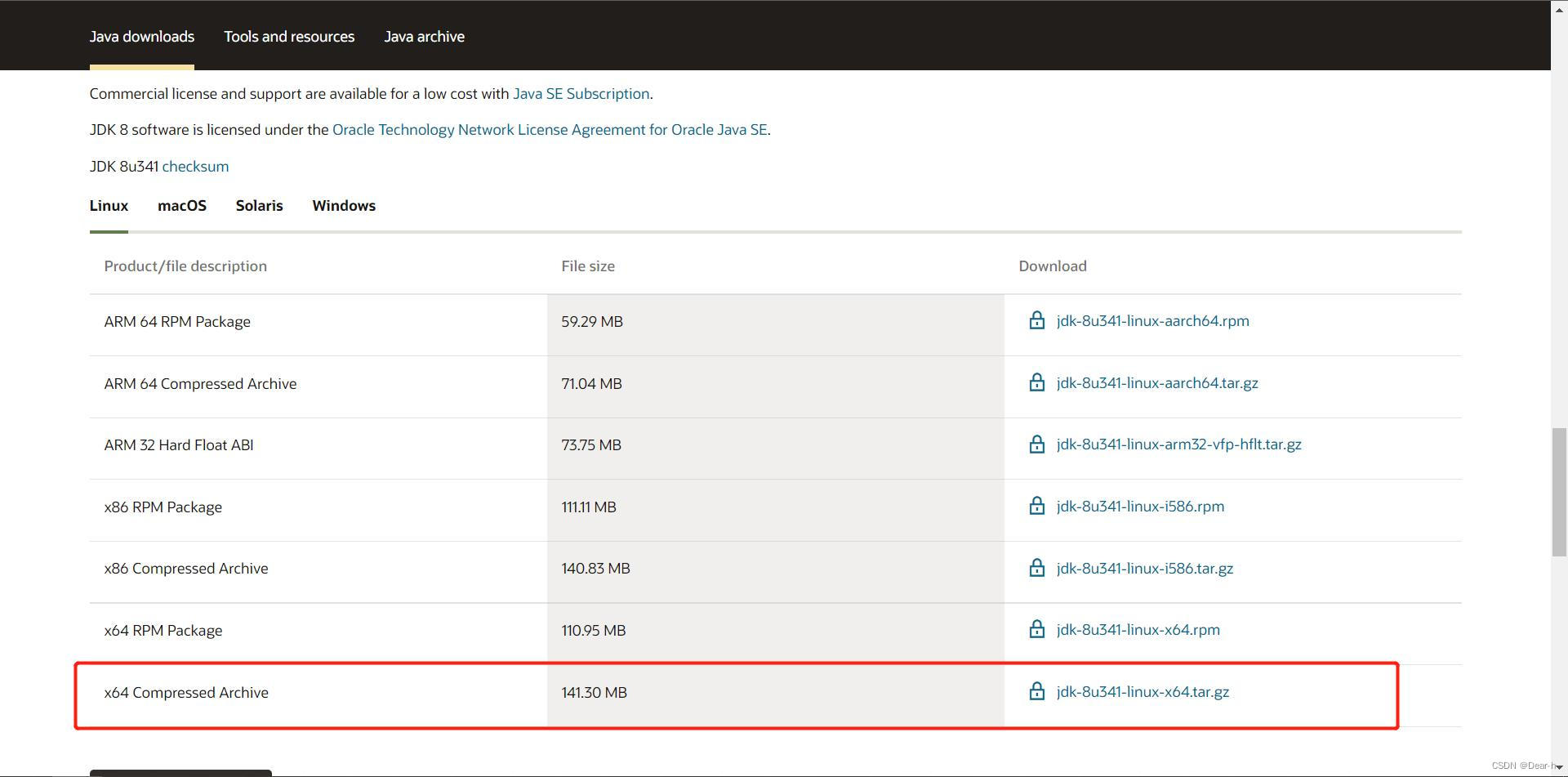Click lock icon beside jdk-8u341-linux-i586.tar.gz
The height and width of the screenshot is (777, 1568).
tap(1036, 568)
